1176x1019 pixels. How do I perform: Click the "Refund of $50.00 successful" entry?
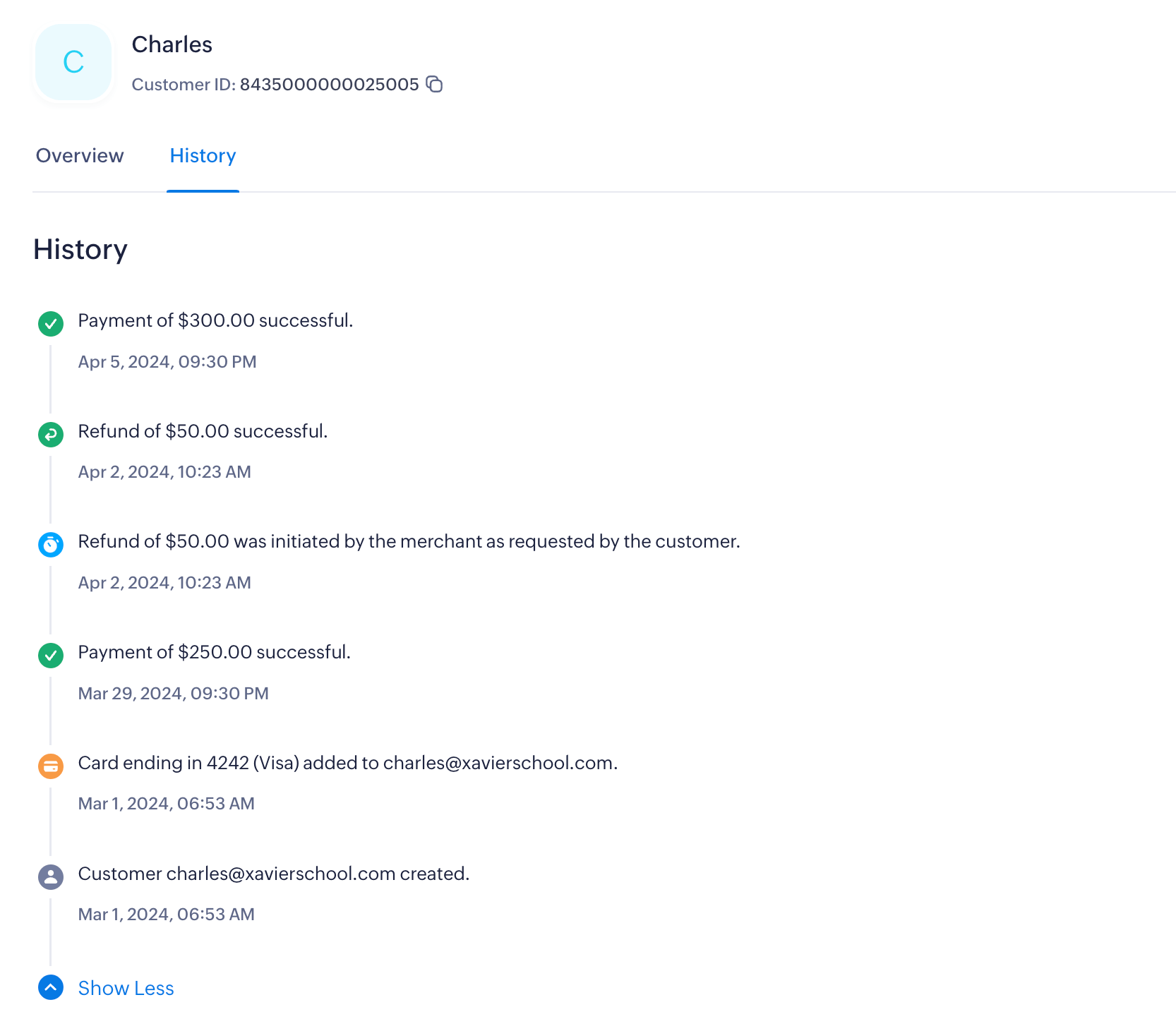coord(203,431)
